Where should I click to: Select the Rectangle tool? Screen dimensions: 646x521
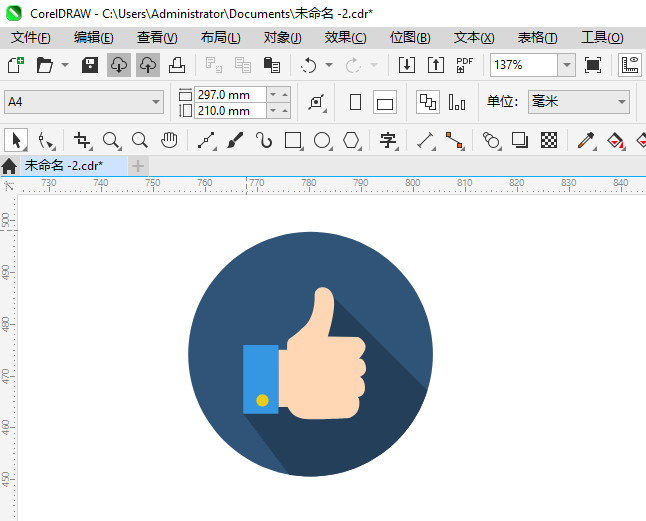point(294,140)
